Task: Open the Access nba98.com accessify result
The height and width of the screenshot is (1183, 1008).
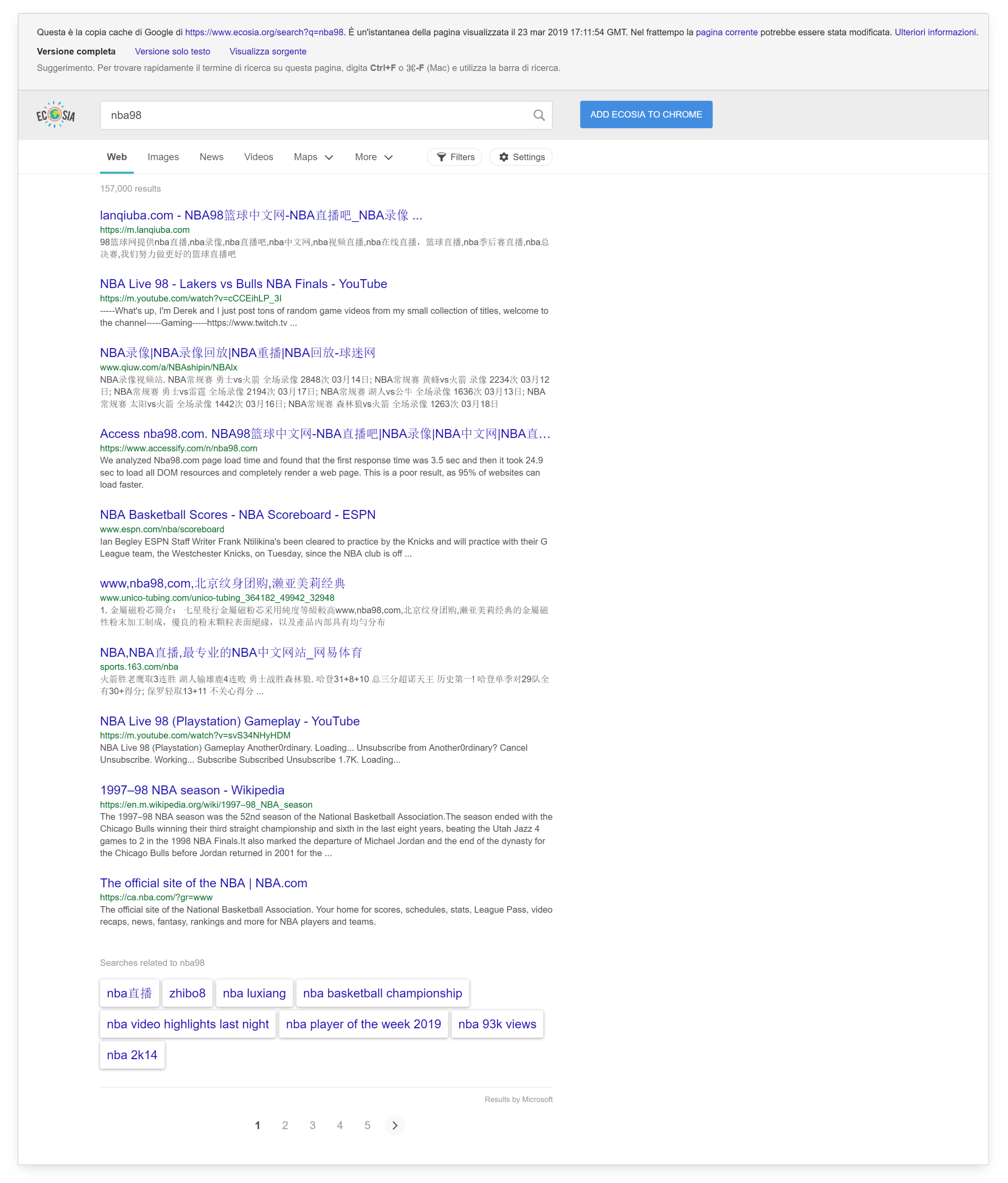Action: click(x=325, y=433)
